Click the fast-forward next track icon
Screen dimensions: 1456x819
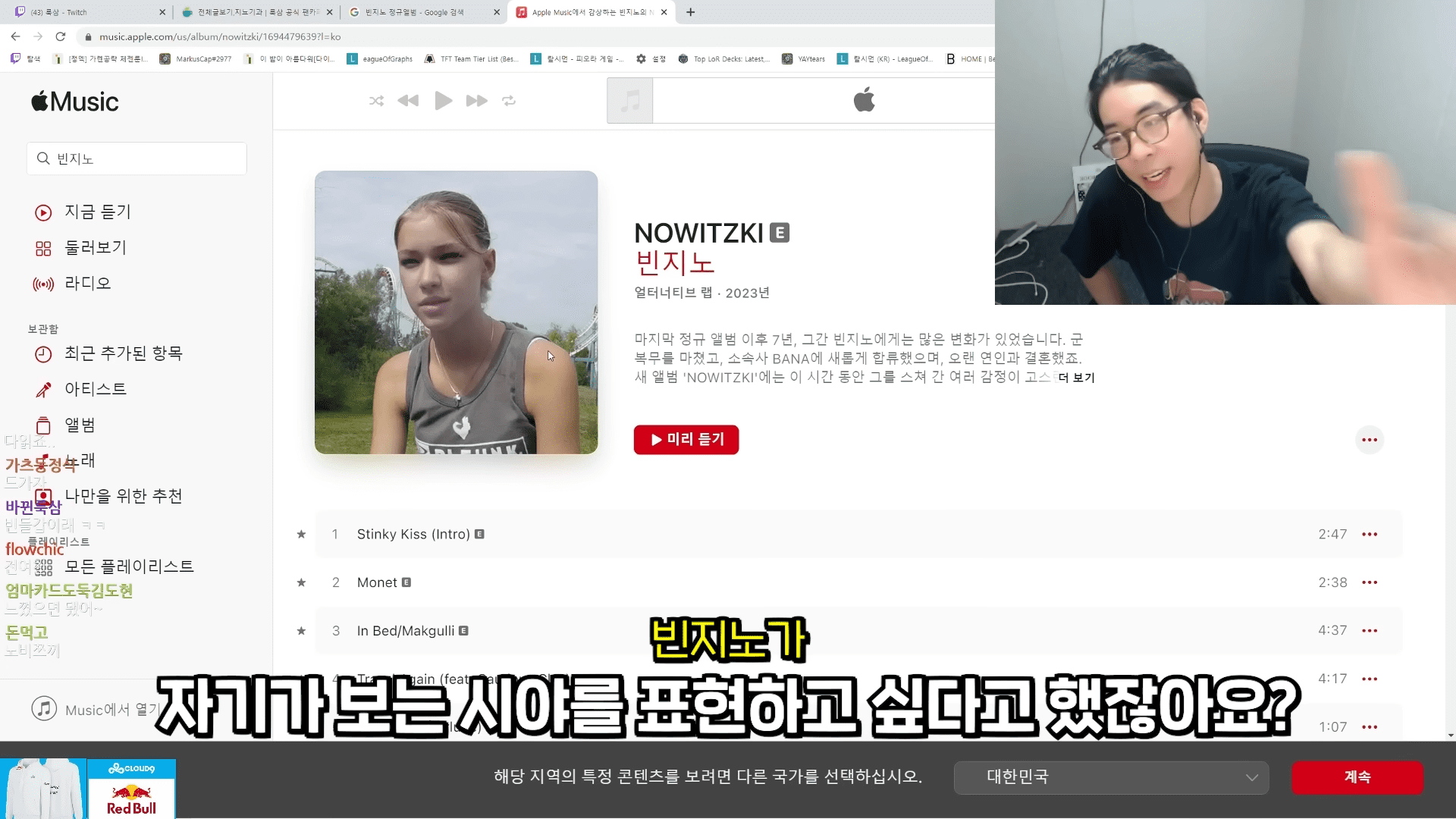[476, 101]
